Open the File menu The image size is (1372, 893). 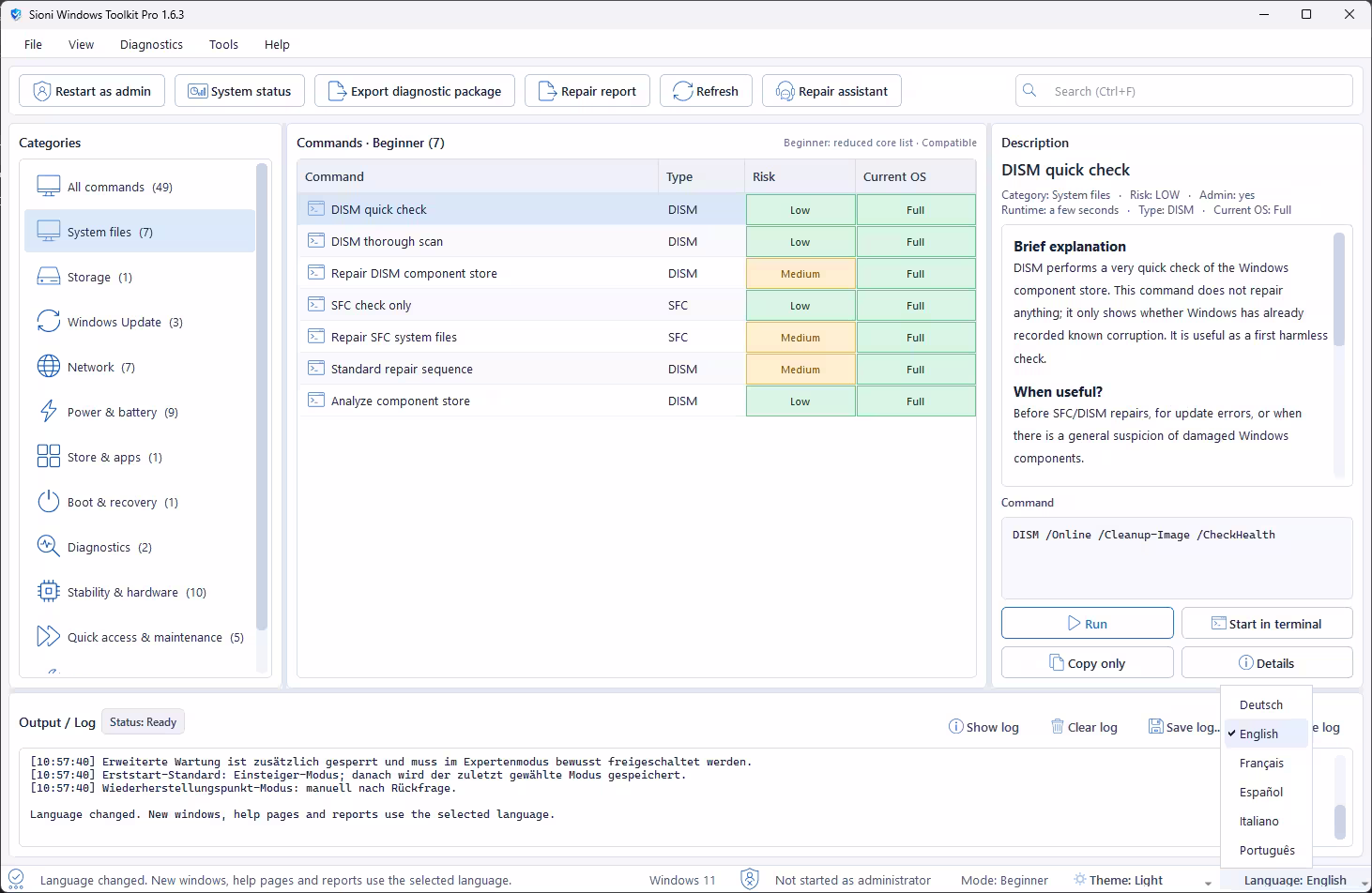(x=33, y=44)
